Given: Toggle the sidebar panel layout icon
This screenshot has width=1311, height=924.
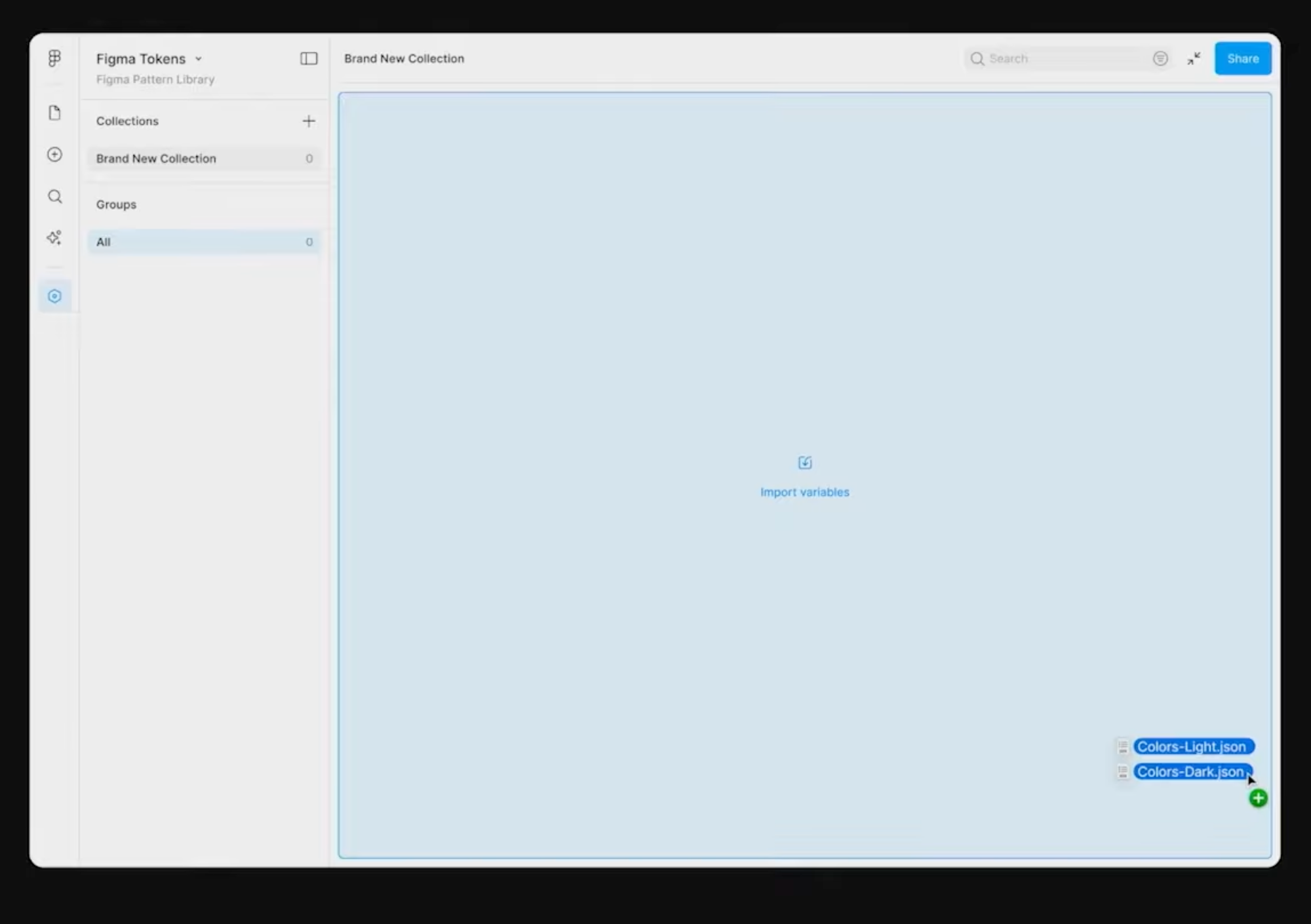Looking at the screenshot, I should click(309, 58).
